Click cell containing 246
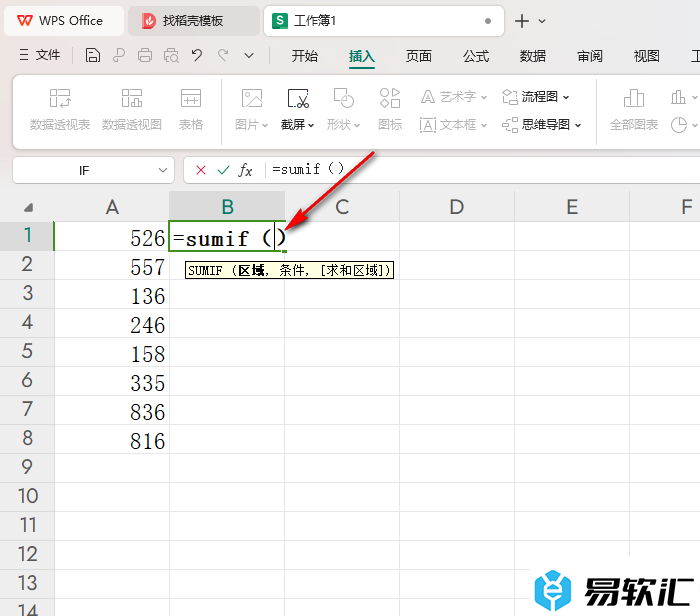This screenshot has width=700, height=616. (112, 323)
